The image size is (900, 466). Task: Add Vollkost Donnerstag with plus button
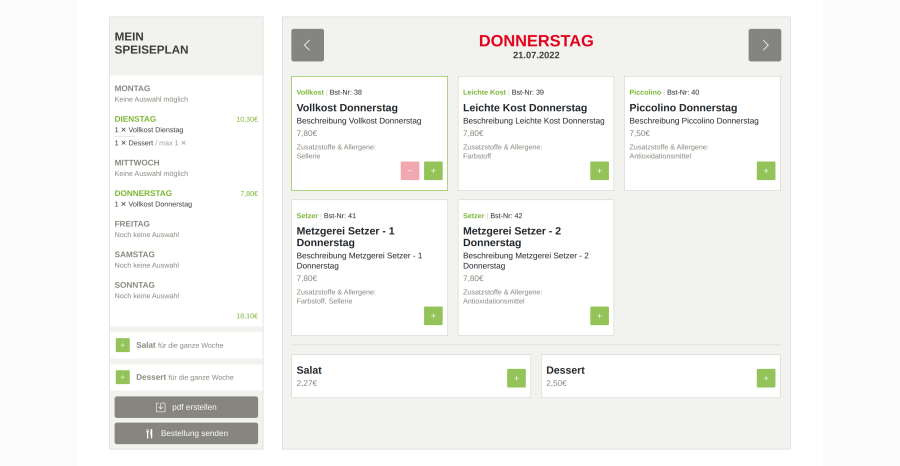click(x=433, y=170)
